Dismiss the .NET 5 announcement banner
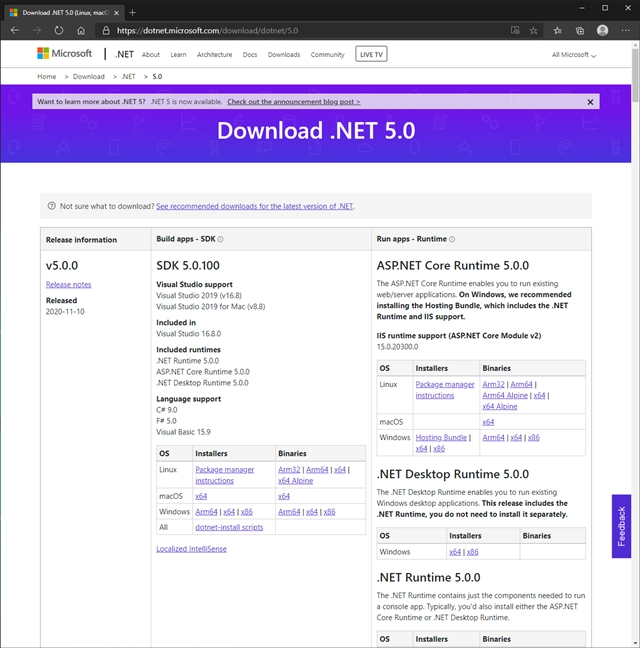 click(590, 102)
